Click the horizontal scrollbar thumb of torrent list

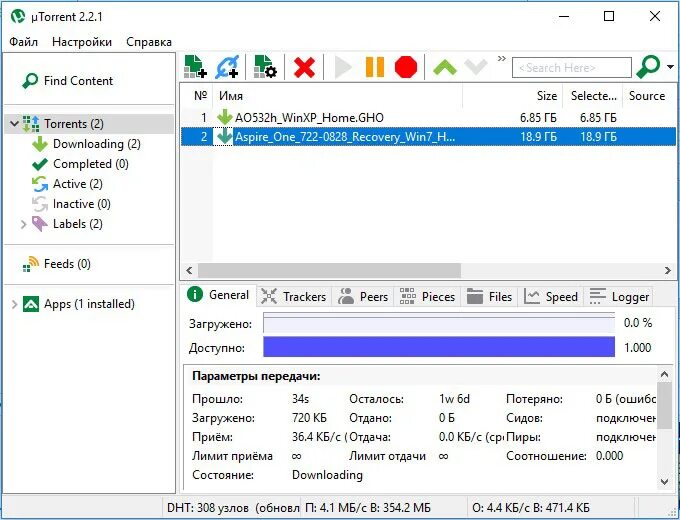[x=329, y=270]
